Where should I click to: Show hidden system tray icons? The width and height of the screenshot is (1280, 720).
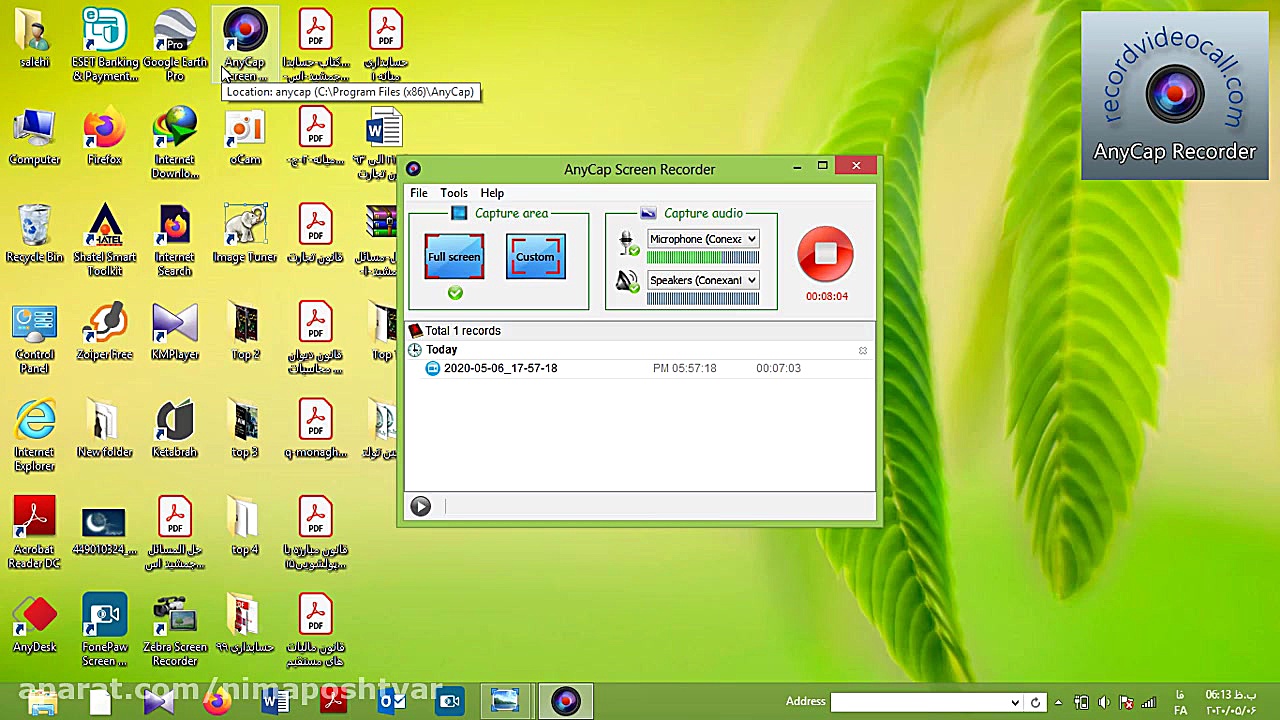point(1058,702)
